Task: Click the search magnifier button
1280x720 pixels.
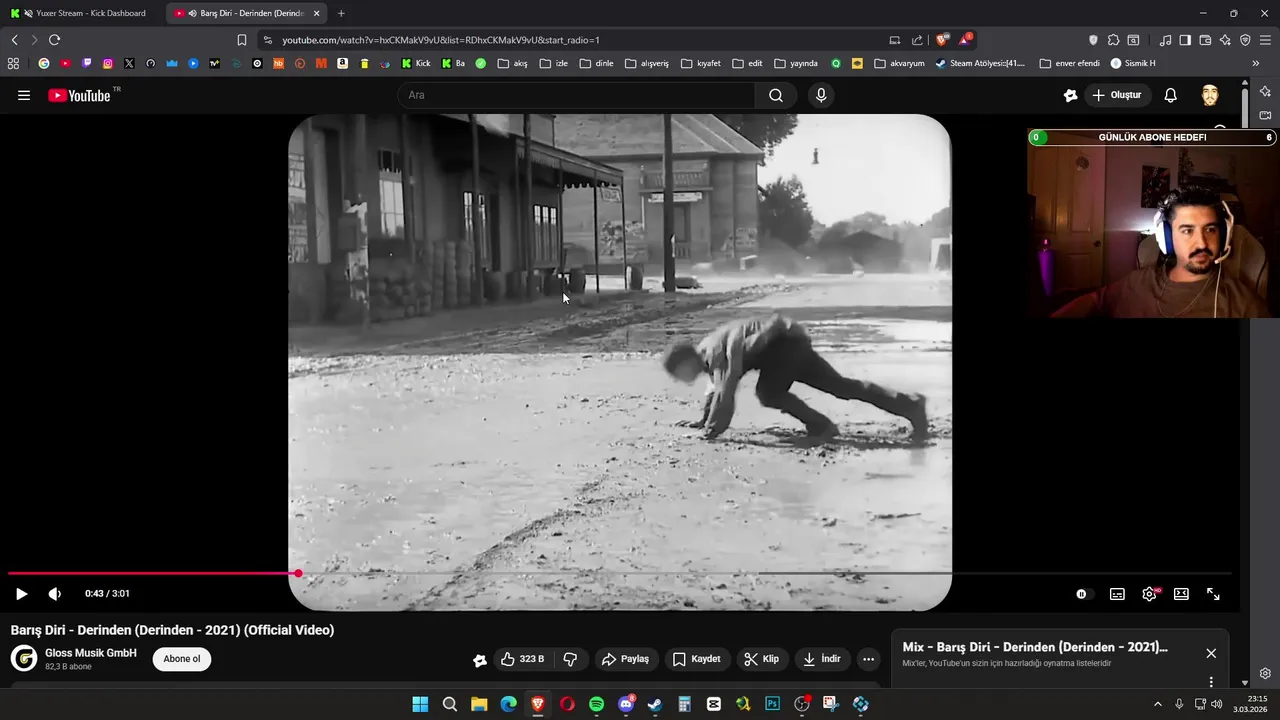Action: click(776, 95)
